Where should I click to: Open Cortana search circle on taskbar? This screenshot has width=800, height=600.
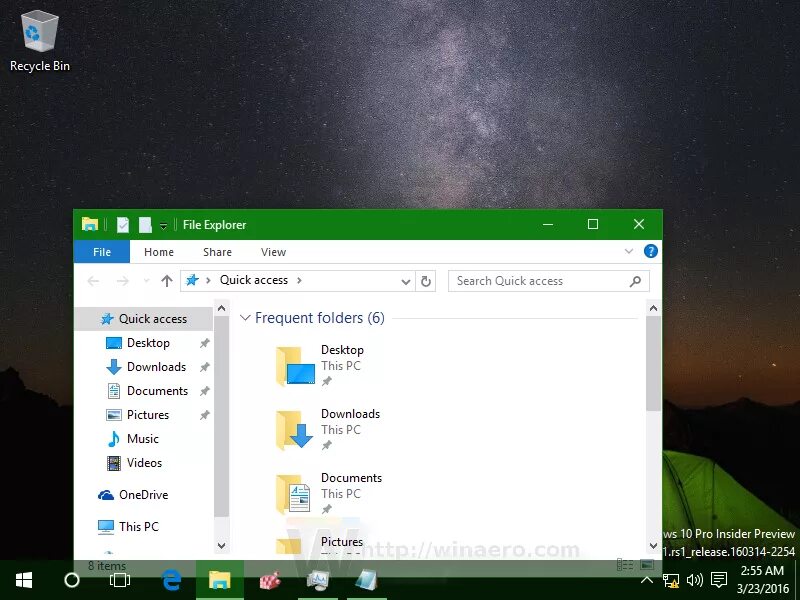click(72, 580)
